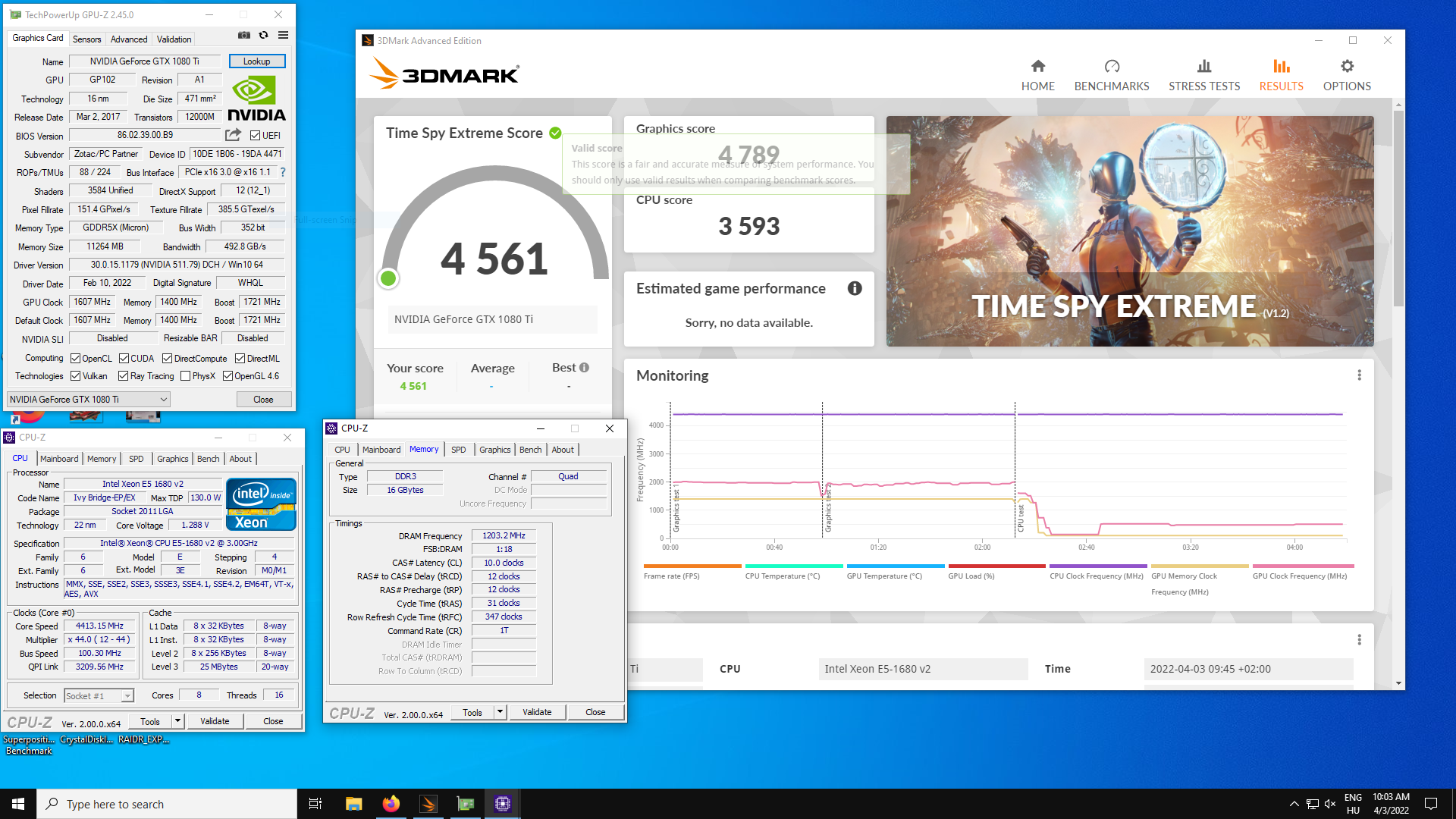The height and width of the screenshot is (819, 1456).
Task: Expand Tools dropdown arrow in CPU-Z CPU window
Action: (177, 721)
